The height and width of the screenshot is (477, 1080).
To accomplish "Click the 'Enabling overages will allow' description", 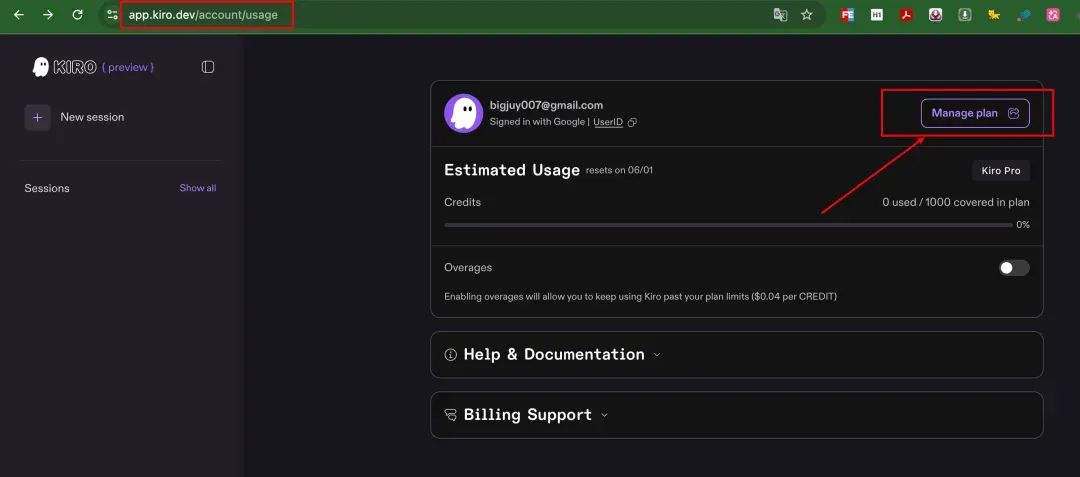I will (641, 297).
